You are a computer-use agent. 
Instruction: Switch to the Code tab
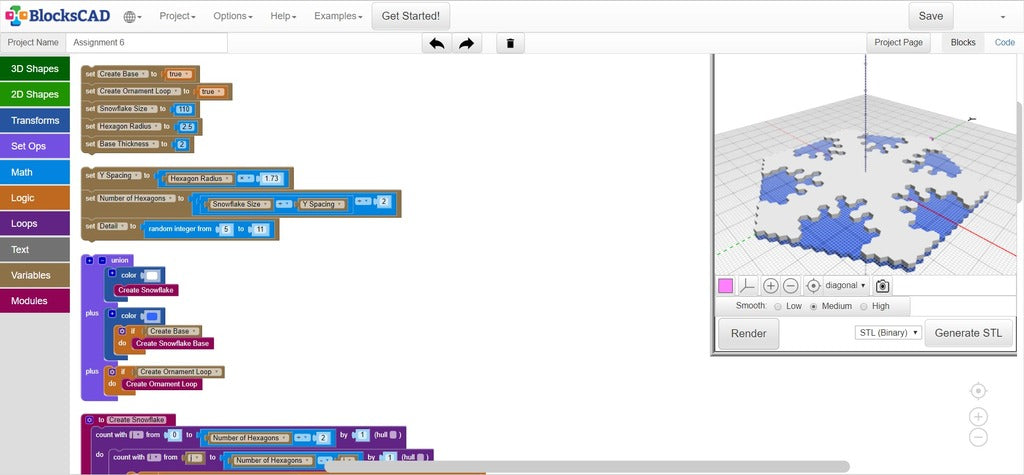(x=1004, y=43)
